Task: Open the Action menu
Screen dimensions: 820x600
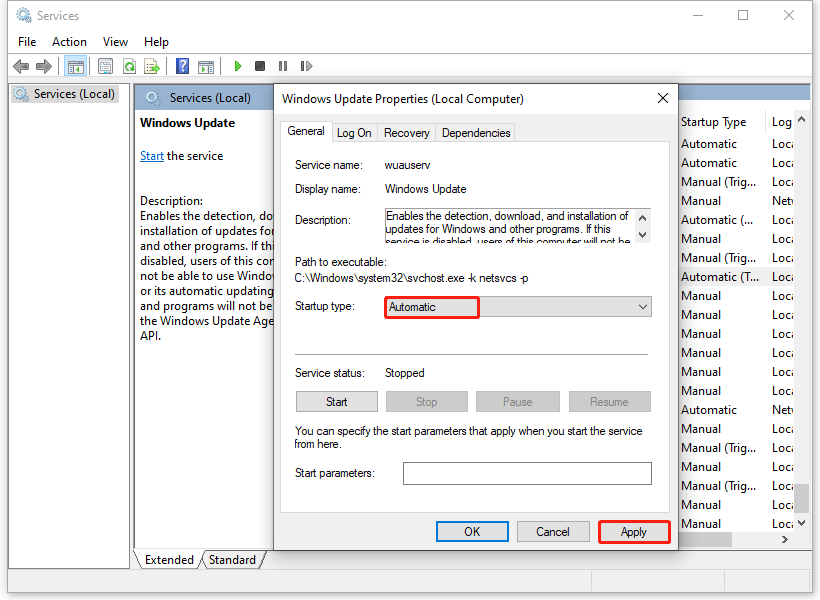Action: [69, 42]
